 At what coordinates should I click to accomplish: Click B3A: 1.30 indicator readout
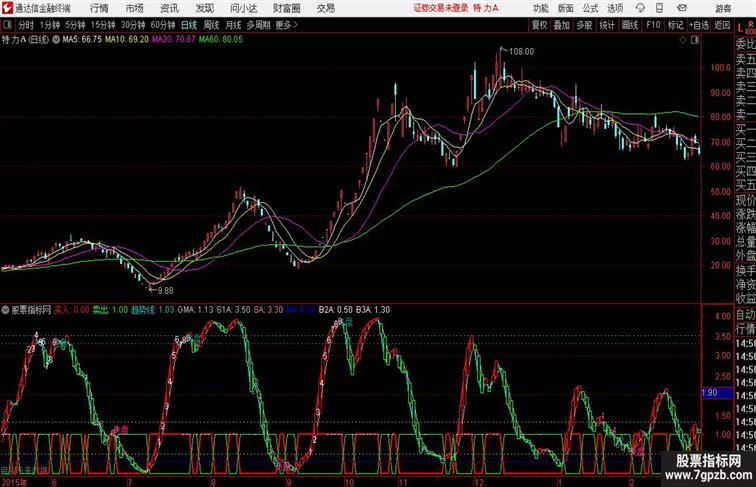[373, 310]
